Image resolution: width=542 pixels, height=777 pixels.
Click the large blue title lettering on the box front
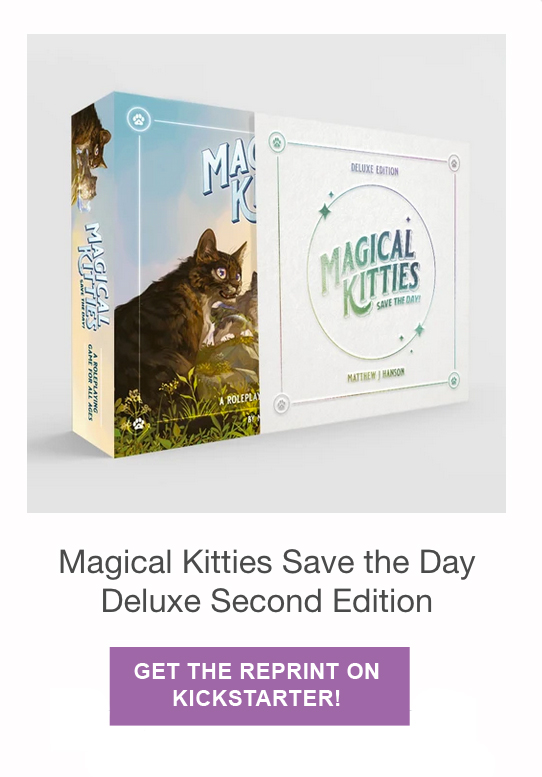tap(229, 182)
